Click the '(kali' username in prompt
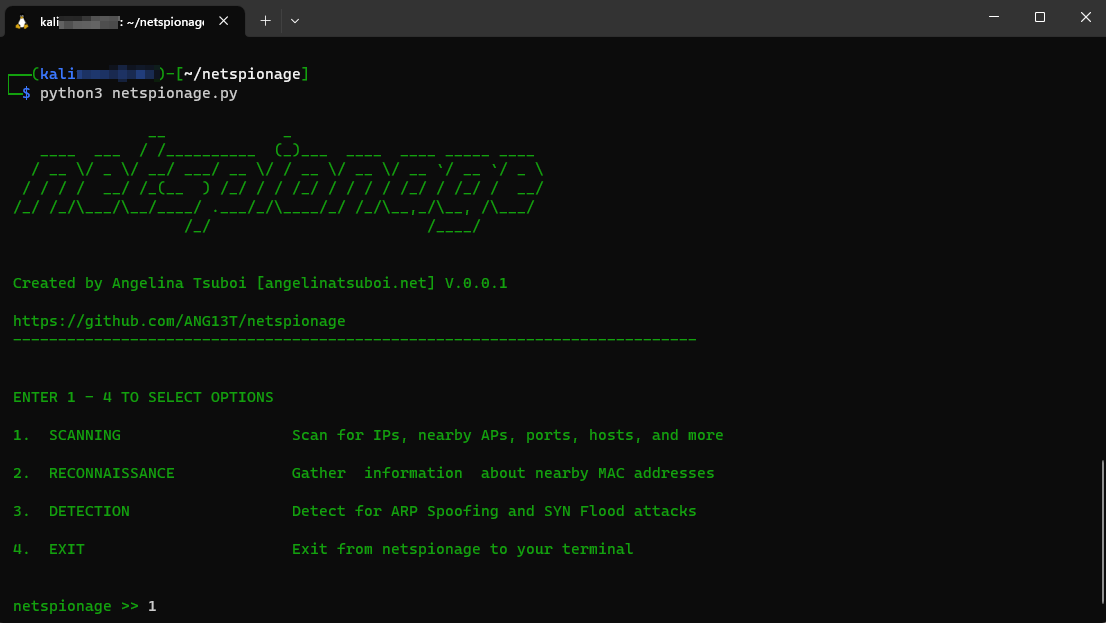The width and height of the screenshot is (1106, 623). [x=54, y=74]
